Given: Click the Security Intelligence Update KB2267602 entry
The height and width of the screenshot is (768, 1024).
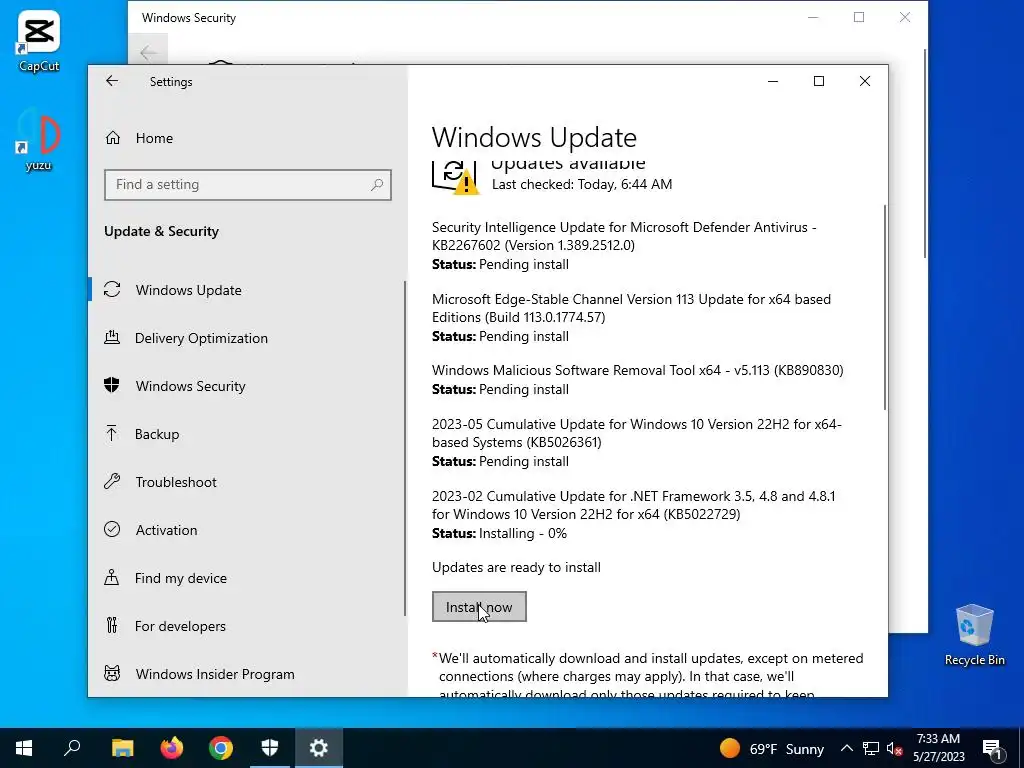Looking at the screenshot, I should click(624, 246).
